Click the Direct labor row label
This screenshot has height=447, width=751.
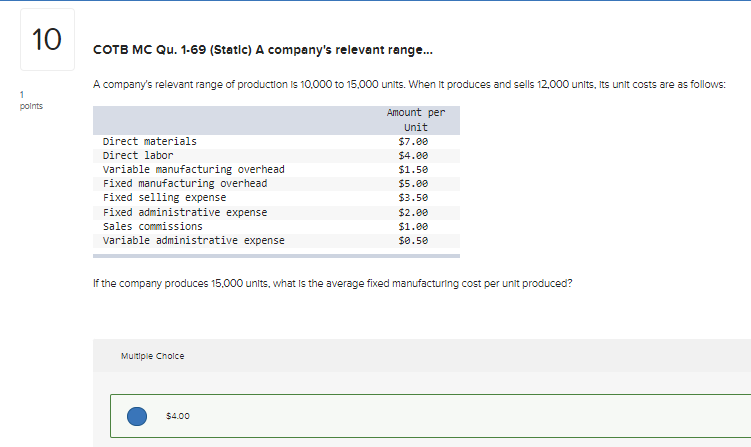138,155
